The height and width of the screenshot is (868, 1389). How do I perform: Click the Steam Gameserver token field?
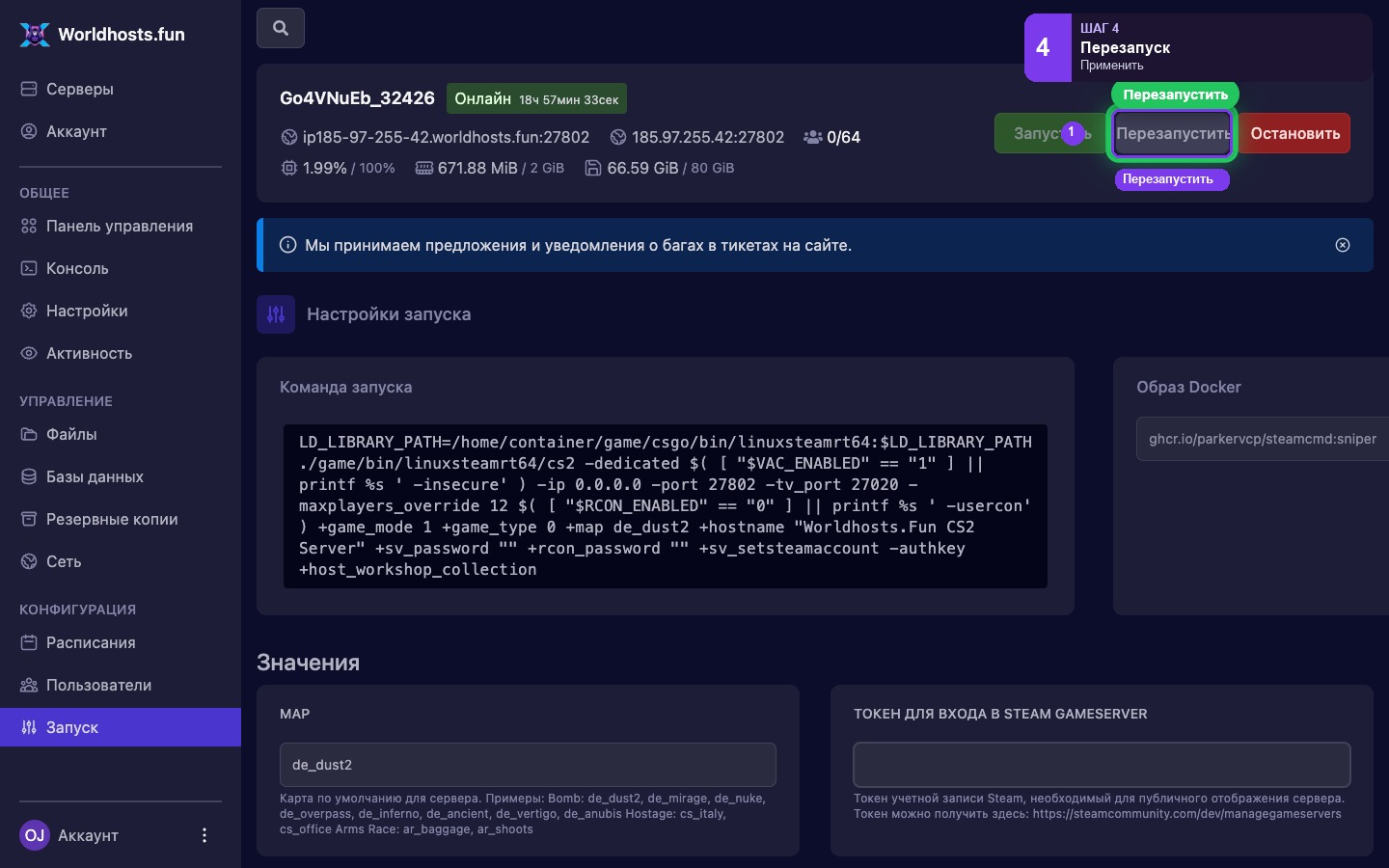pyautogui.click(x=1102, y=765)
